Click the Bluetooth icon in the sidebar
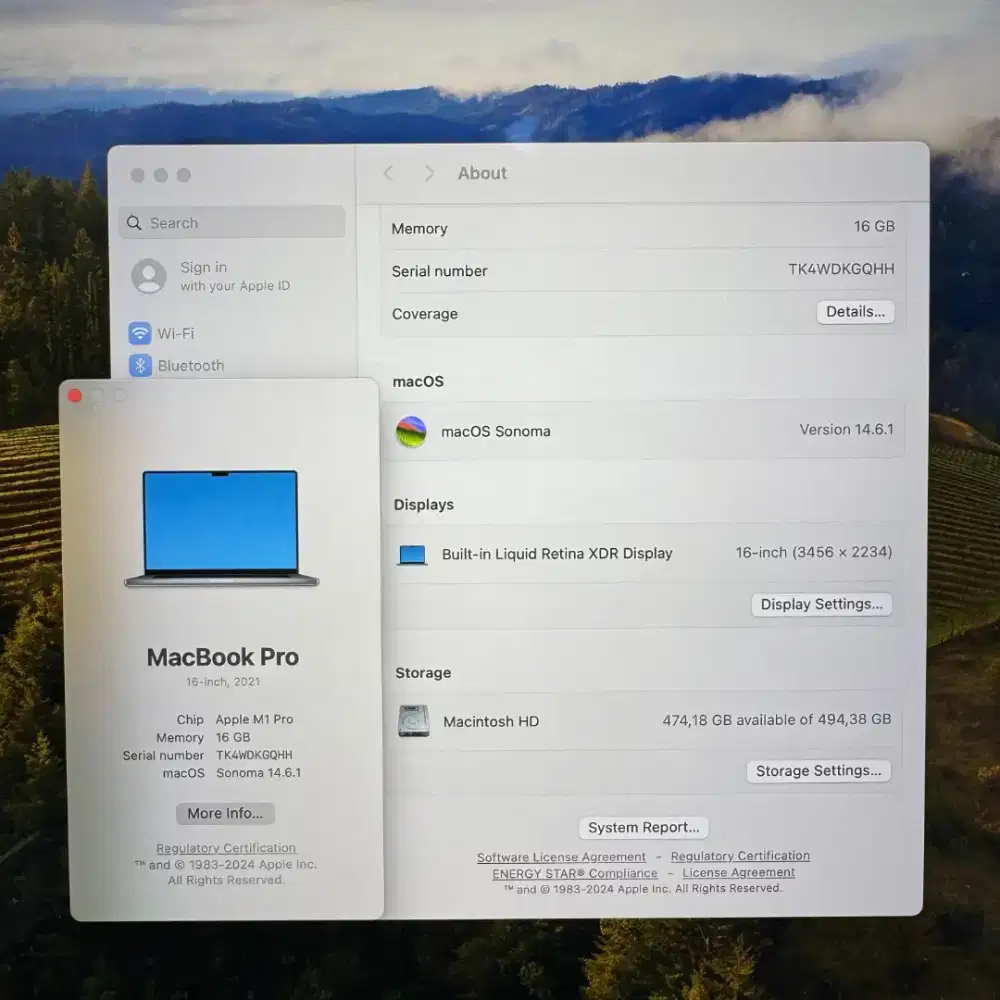This screenshot has height=1000, width=1000. pos(139,366)
